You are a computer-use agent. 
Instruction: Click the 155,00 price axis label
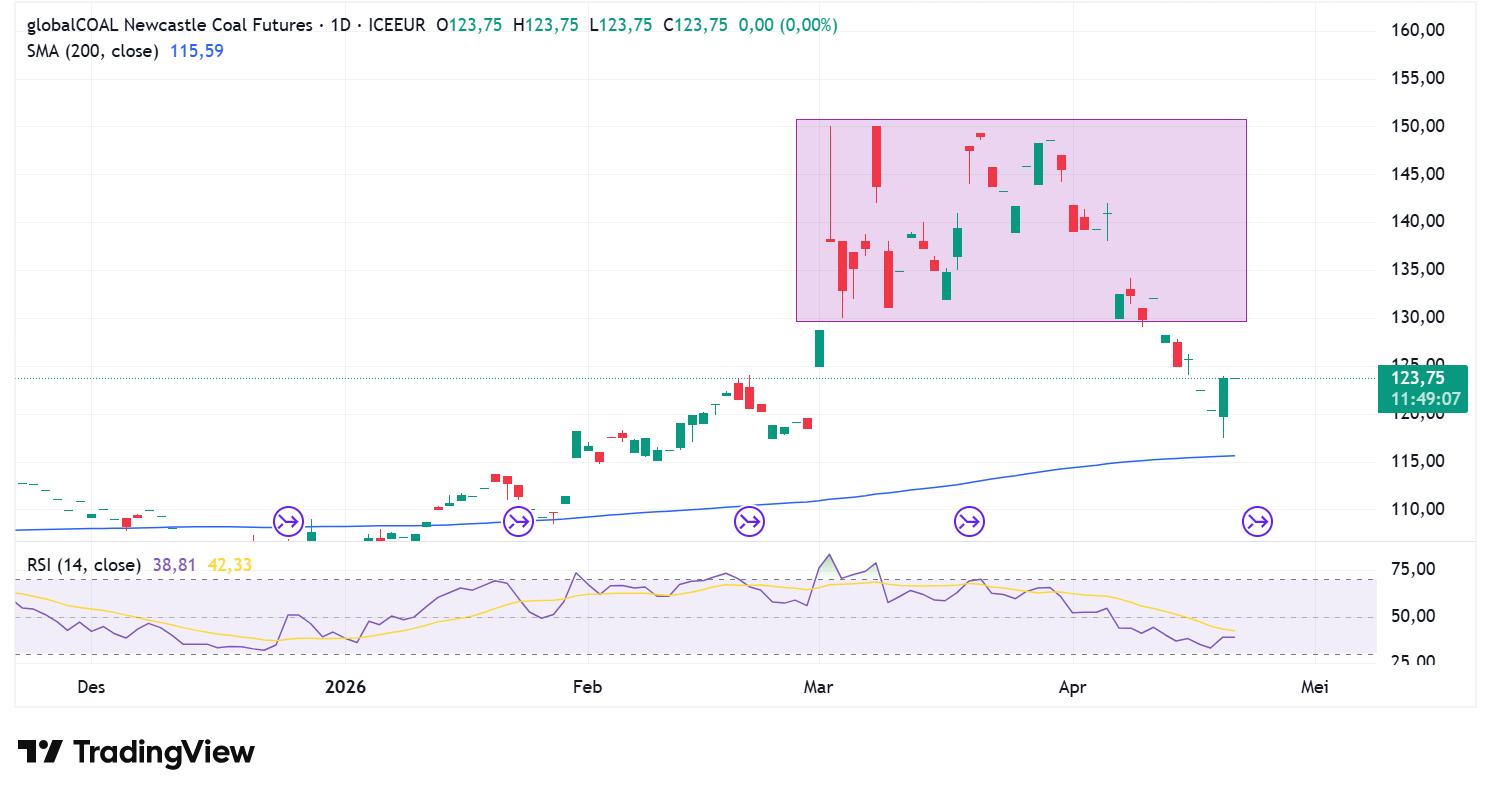[1418, 78]
